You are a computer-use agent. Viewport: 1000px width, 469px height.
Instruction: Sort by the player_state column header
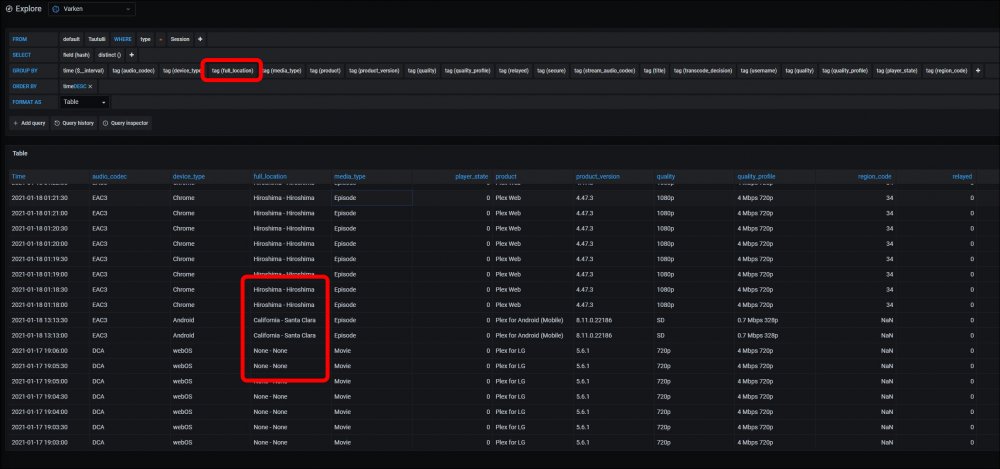pyautogui.click(x=472, y=176)
